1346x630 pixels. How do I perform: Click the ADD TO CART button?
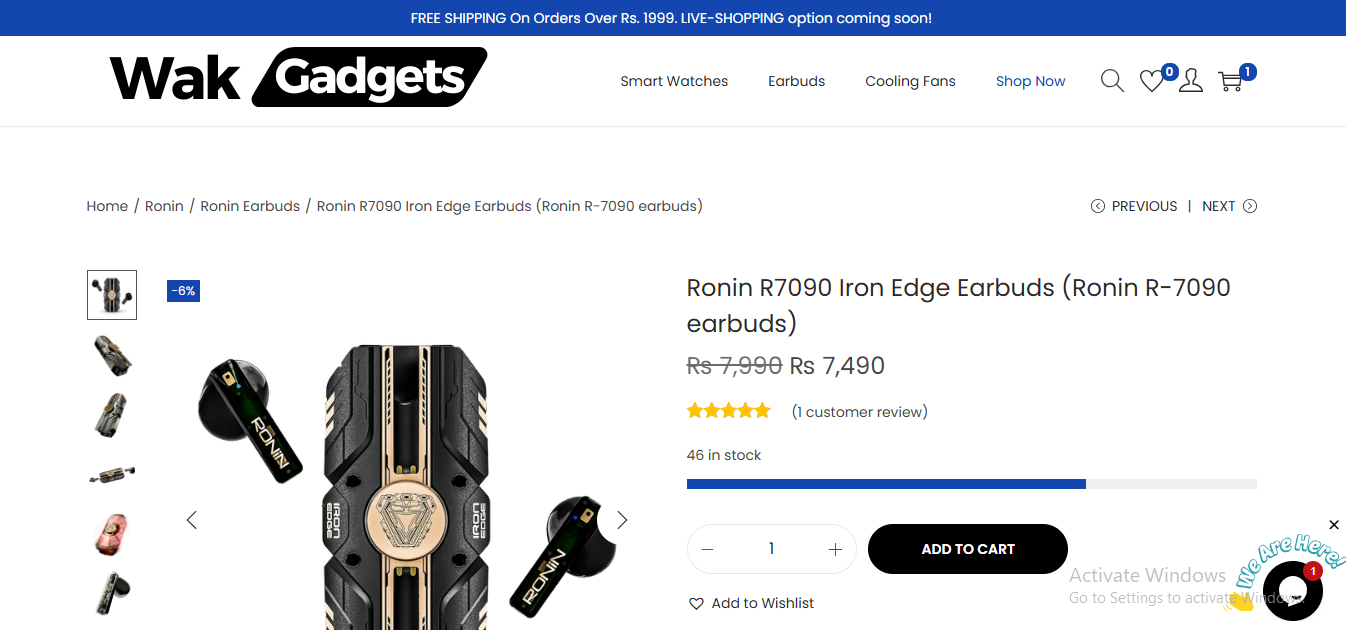[x=967, y=548]
